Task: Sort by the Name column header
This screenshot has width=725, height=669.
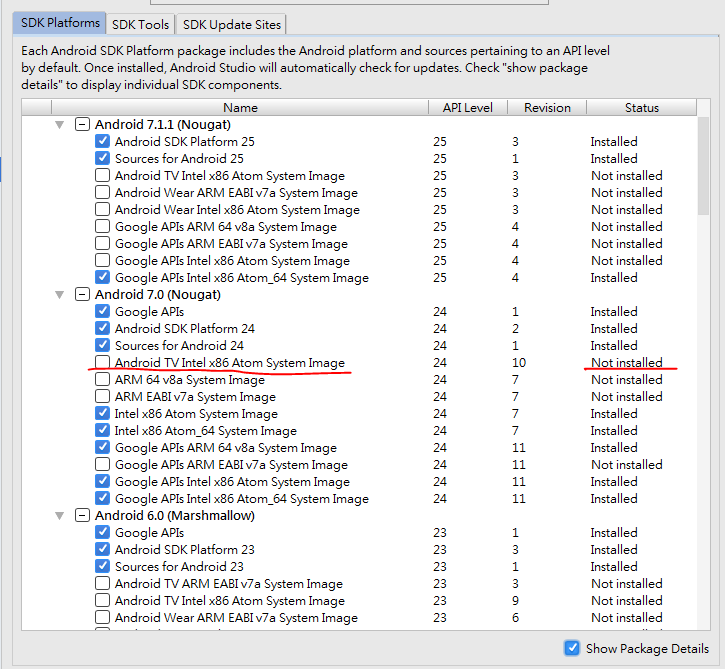Action: [x=240, y=108]
